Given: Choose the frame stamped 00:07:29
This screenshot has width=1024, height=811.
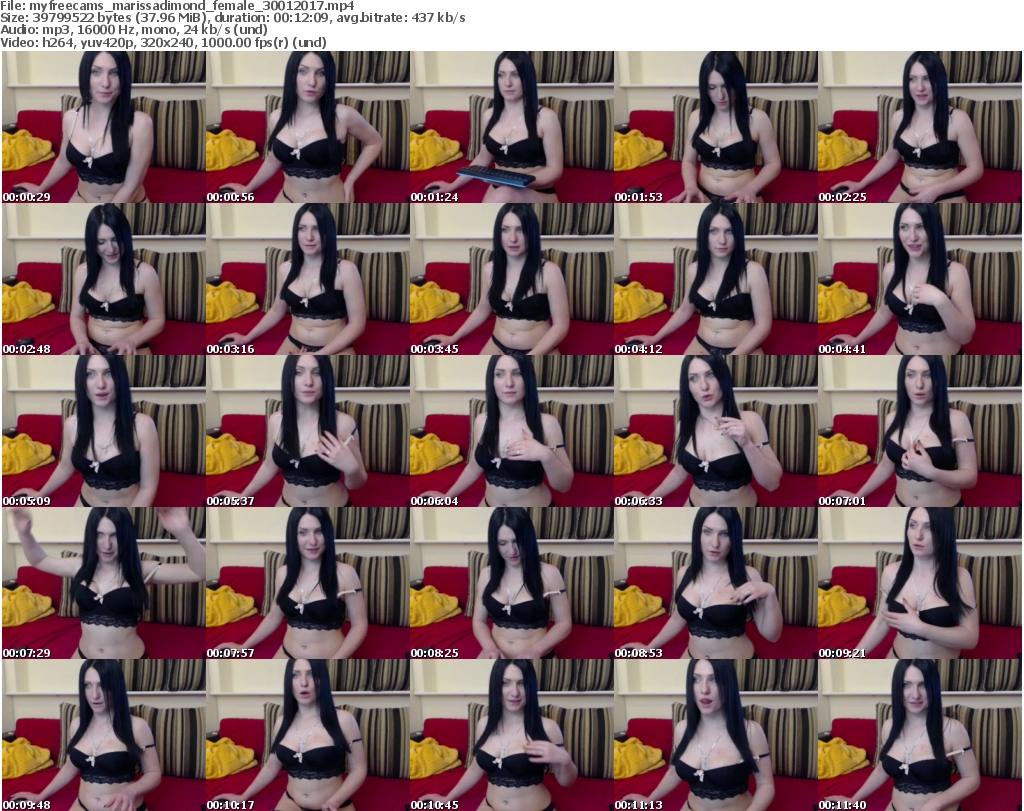Looking at the screenshot, I should point(104,583).
